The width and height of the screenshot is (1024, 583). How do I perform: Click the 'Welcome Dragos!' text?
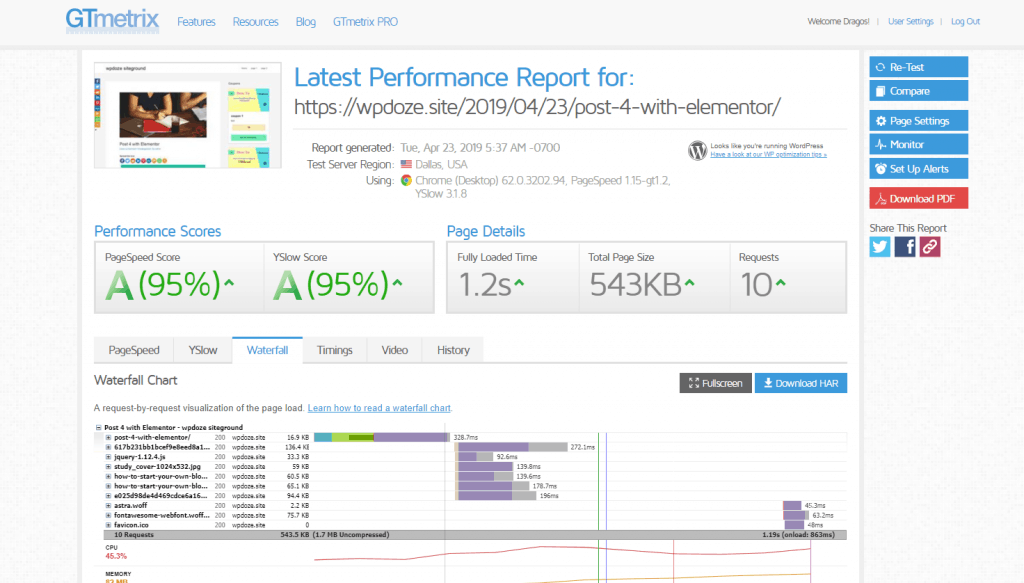(x=839, y=22)
